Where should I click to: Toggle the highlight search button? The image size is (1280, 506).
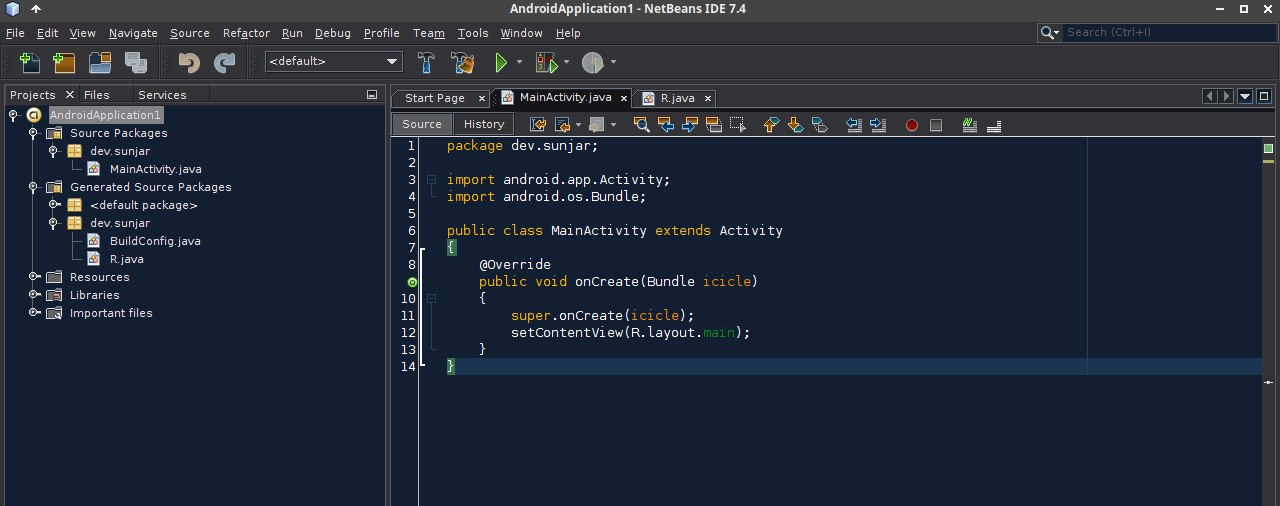point(714,125)
